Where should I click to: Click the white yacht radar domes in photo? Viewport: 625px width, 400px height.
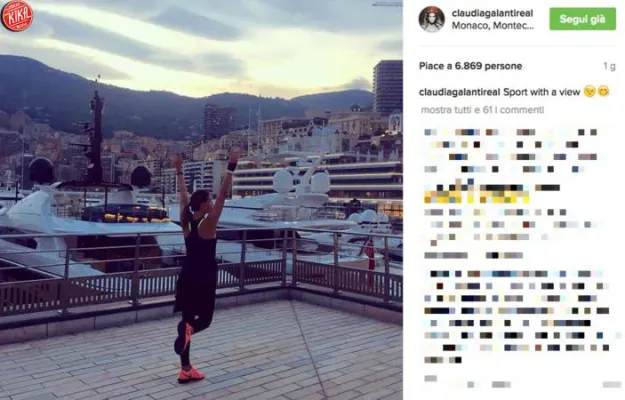tap(302, 181)
